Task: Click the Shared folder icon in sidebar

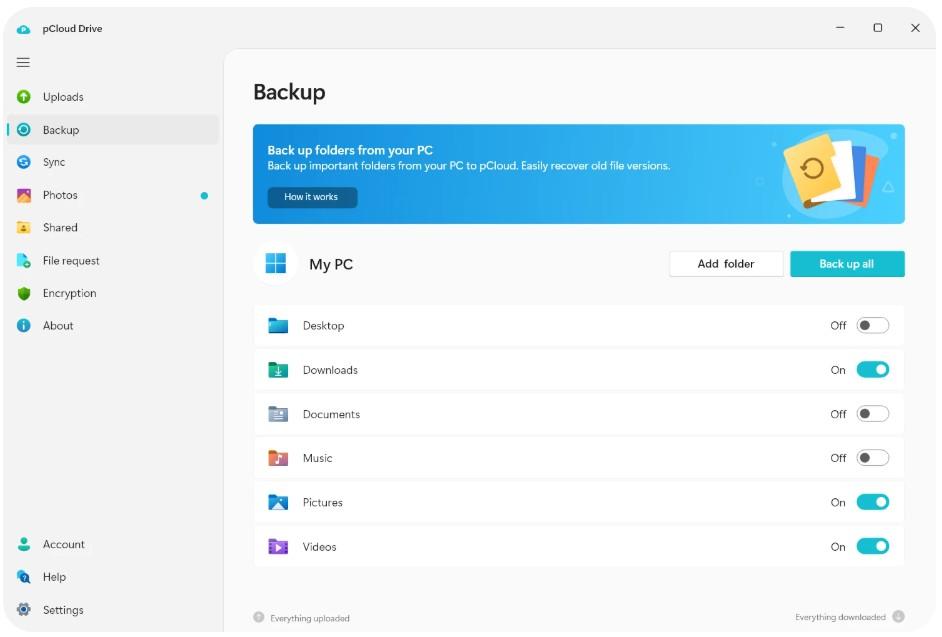Action: click(x=23, y=228)
